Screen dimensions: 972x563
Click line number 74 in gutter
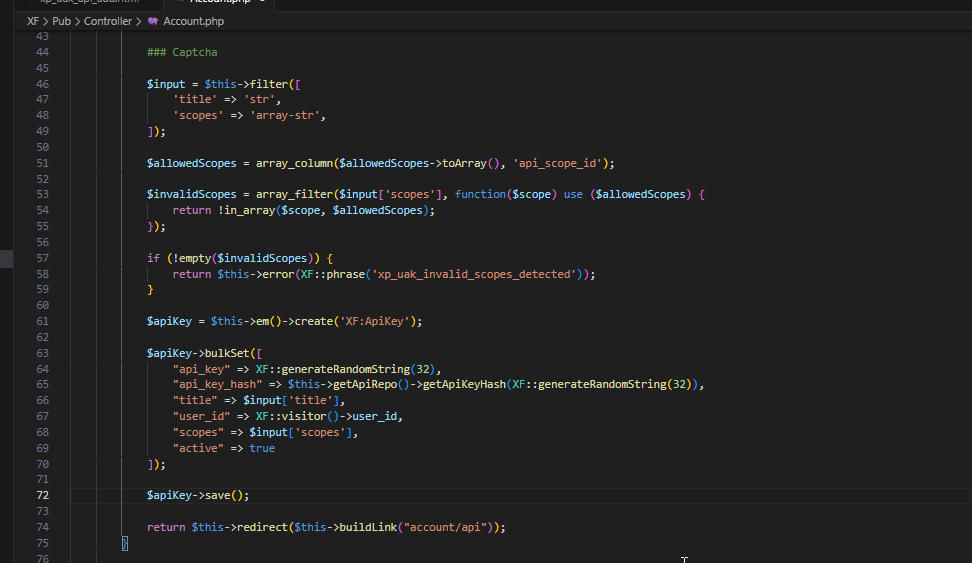tap(42, 527)
